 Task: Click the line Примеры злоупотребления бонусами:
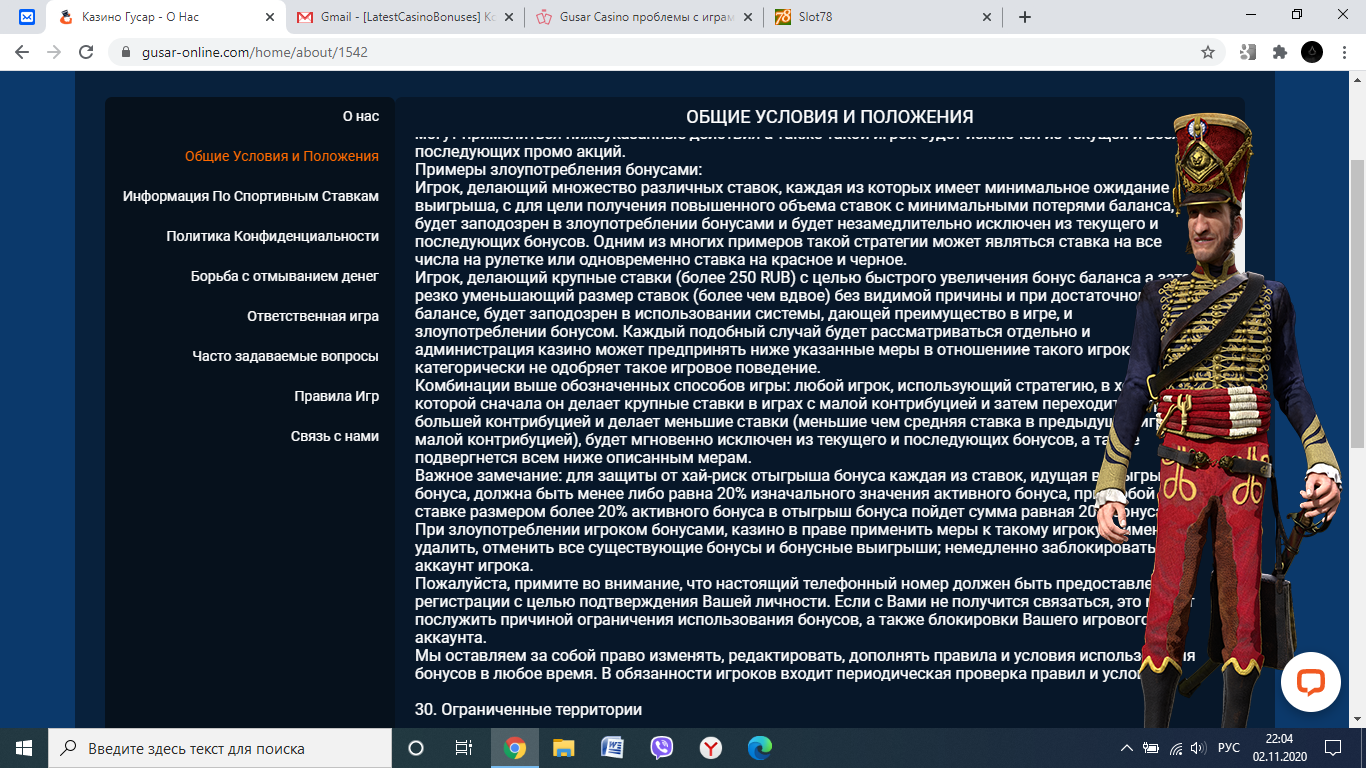[559, 169]
